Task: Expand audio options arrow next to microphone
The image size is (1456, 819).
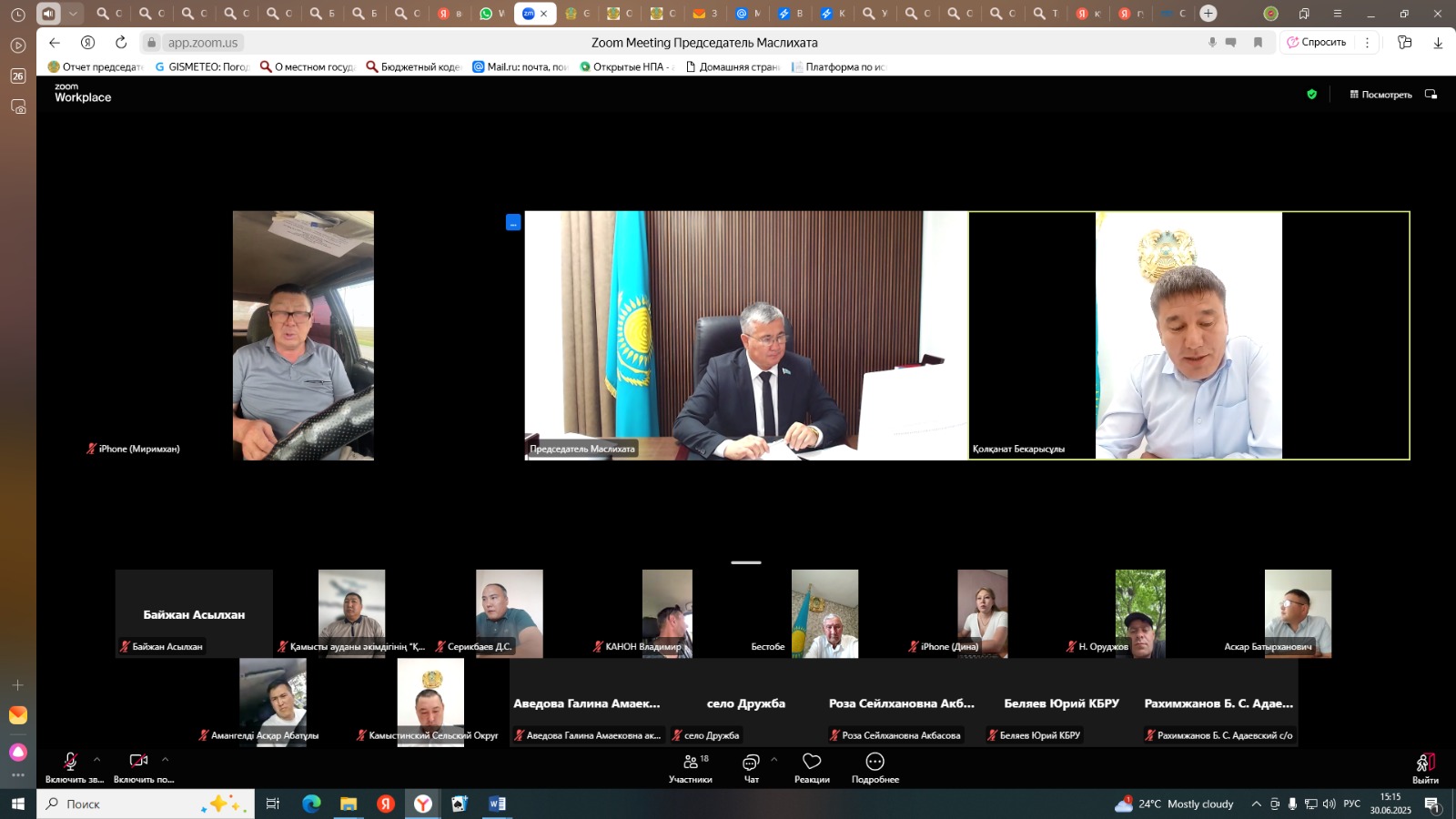Action: [x=97, y=759]
